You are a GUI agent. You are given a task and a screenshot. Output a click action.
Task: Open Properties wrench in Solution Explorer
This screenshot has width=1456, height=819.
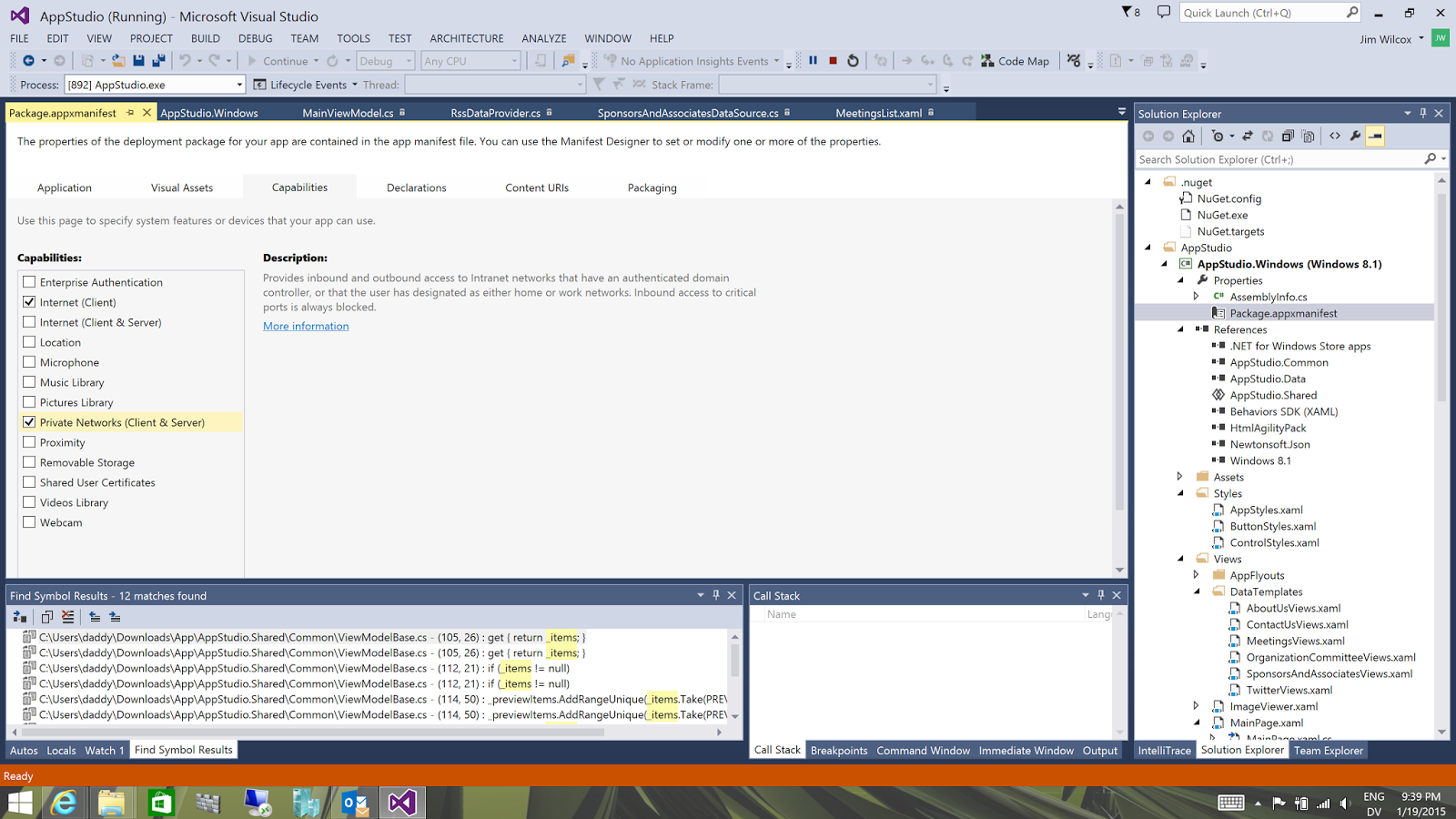[1355, 136]
